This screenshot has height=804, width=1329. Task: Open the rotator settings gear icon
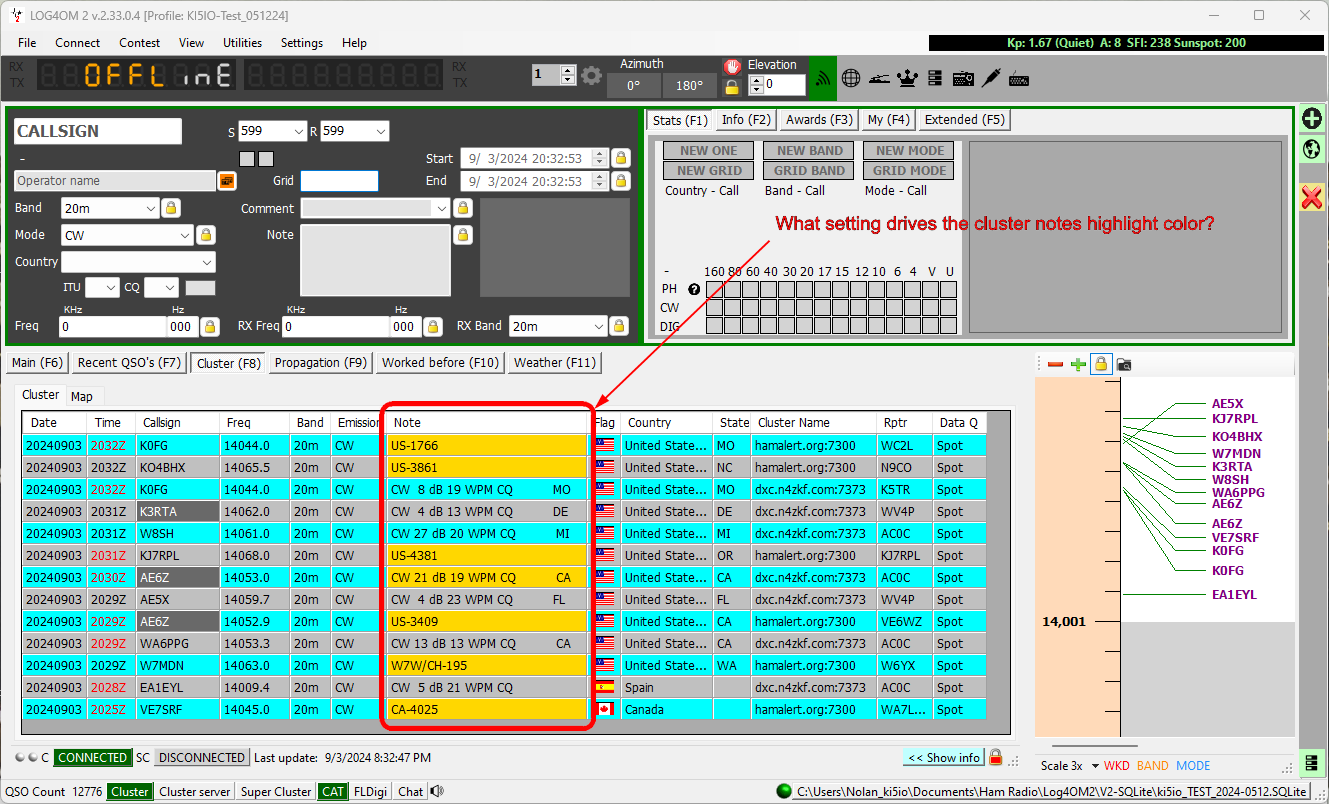591,76
